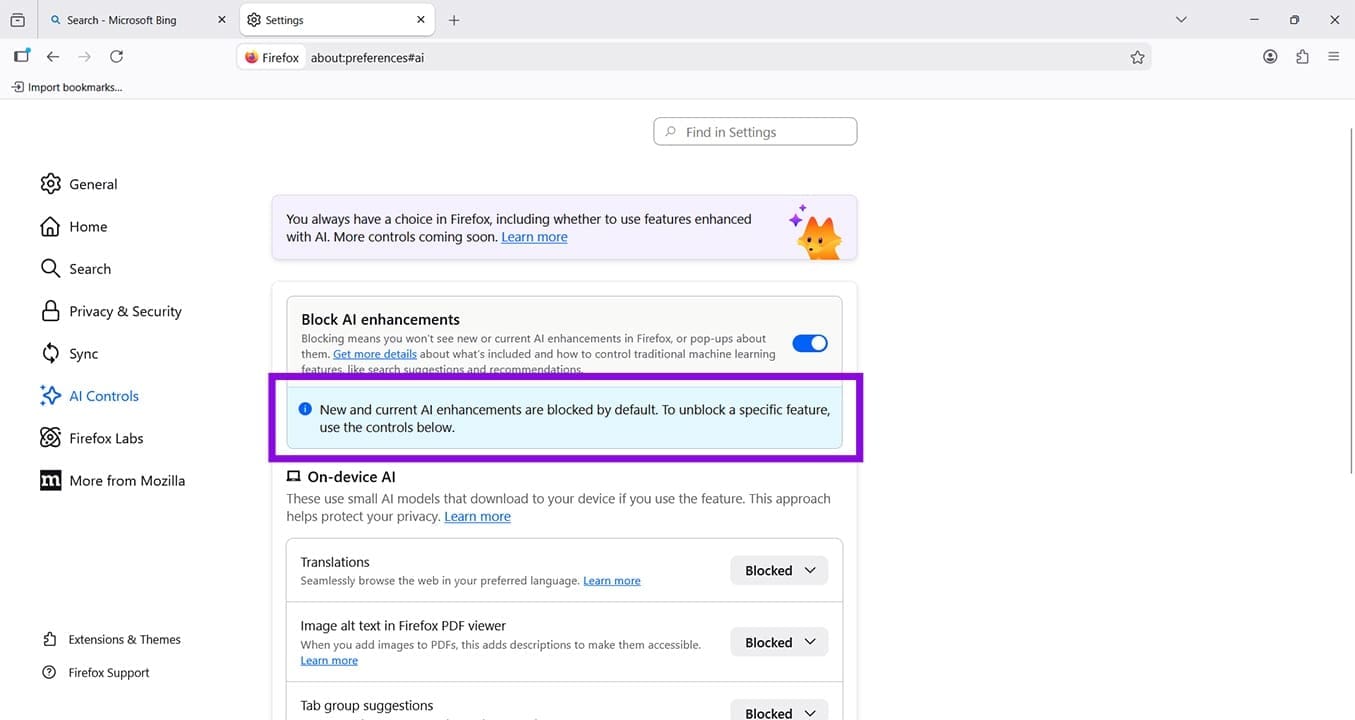Open the sidebar toggle icon left of back arrow
1355x720 pixels.
point(21,57)
